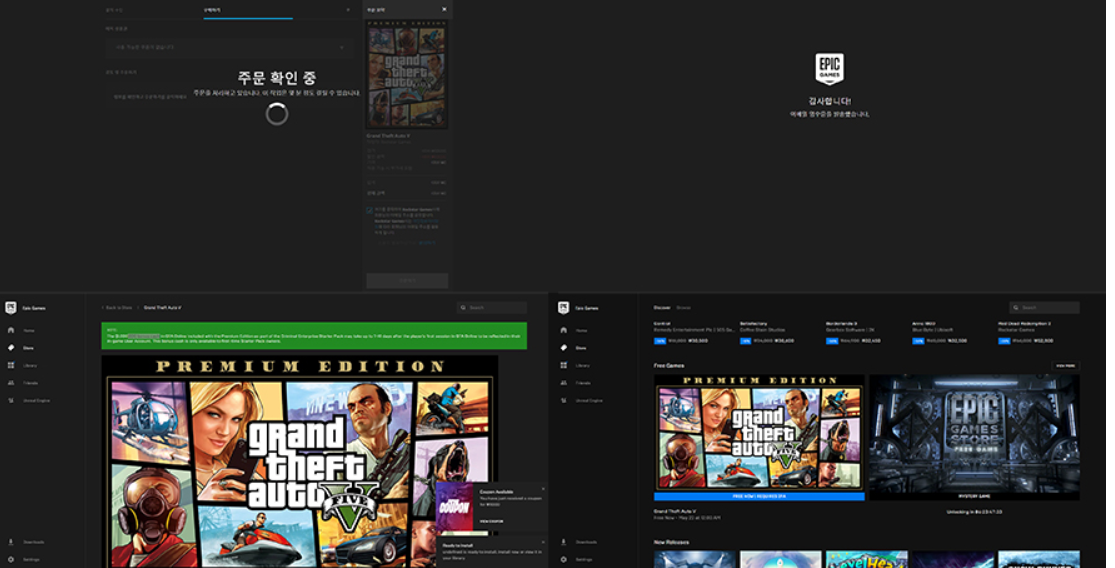
Task: Switch to the Browse tab in the store
Action: click(x=683, y=308)
